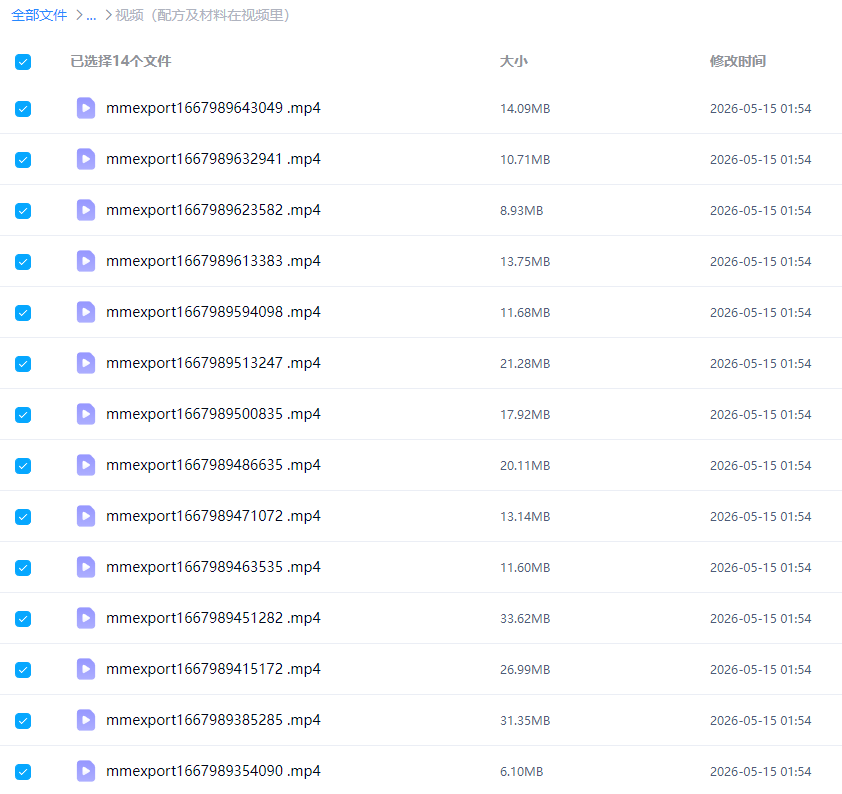Screen dimensions: 842x794
Task: Click video icon for mmexport1667989500835 .mp4
Action: point(86,414)
